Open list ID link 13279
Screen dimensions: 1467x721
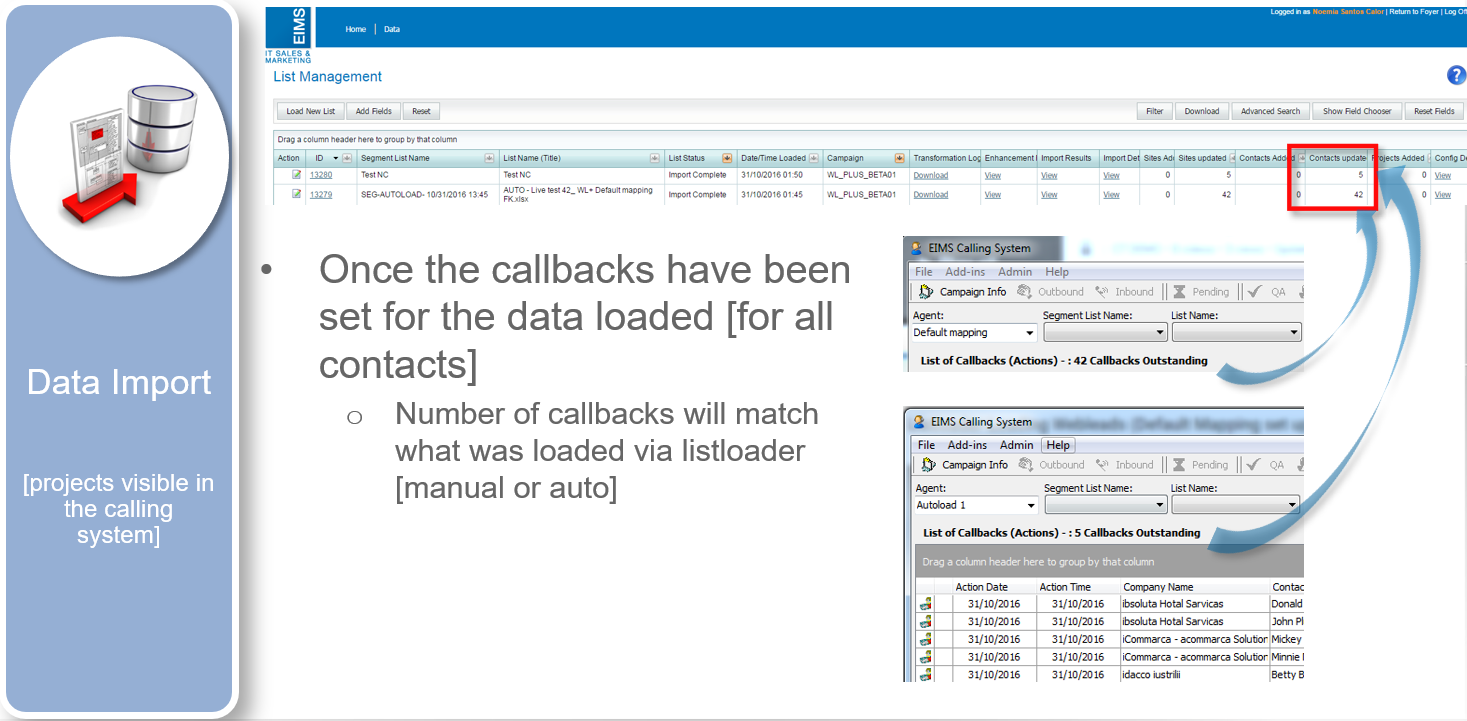(321, 194)
